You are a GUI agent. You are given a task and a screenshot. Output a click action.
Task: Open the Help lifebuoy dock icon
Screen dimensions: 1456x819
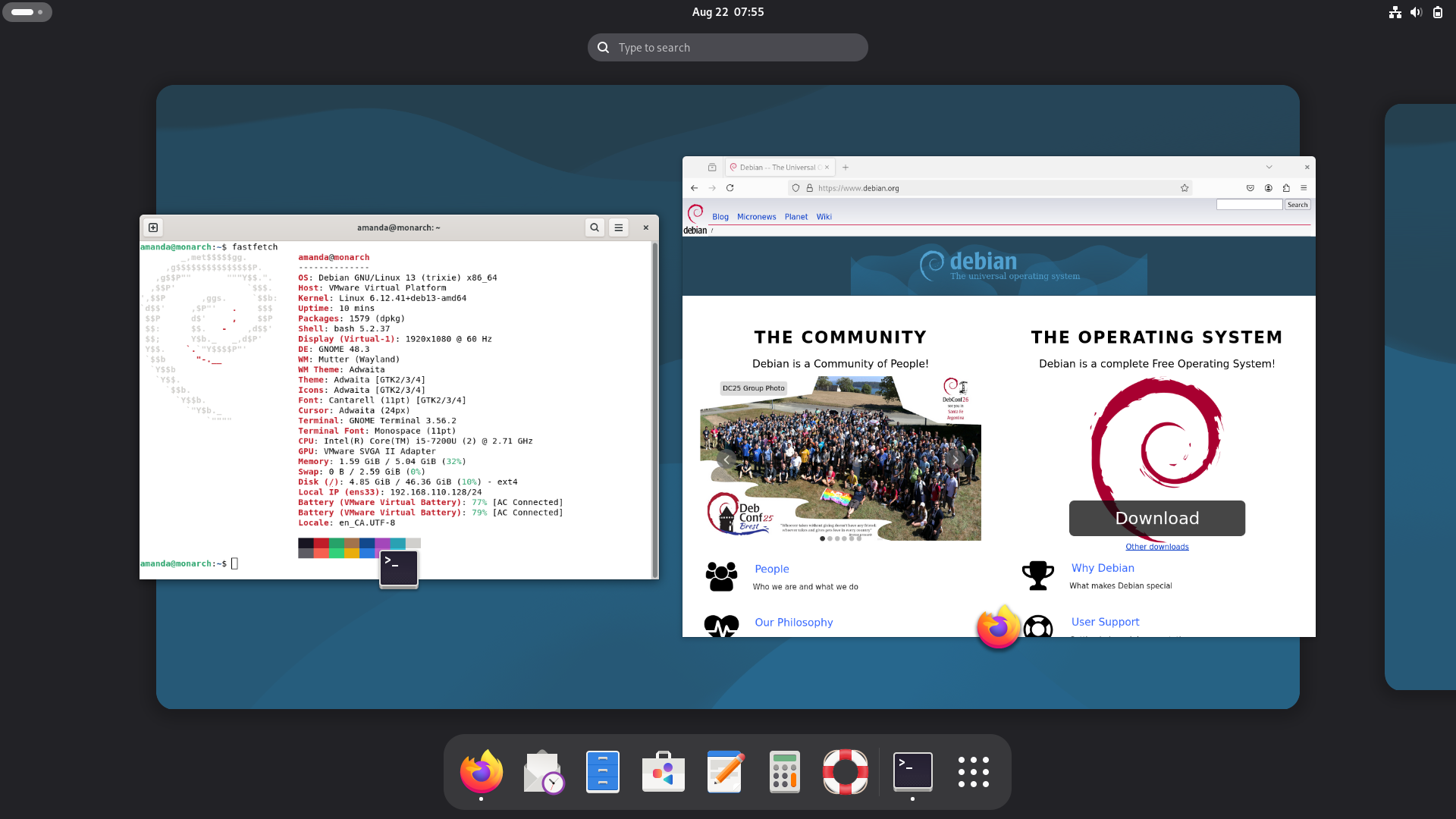point(846,772)
